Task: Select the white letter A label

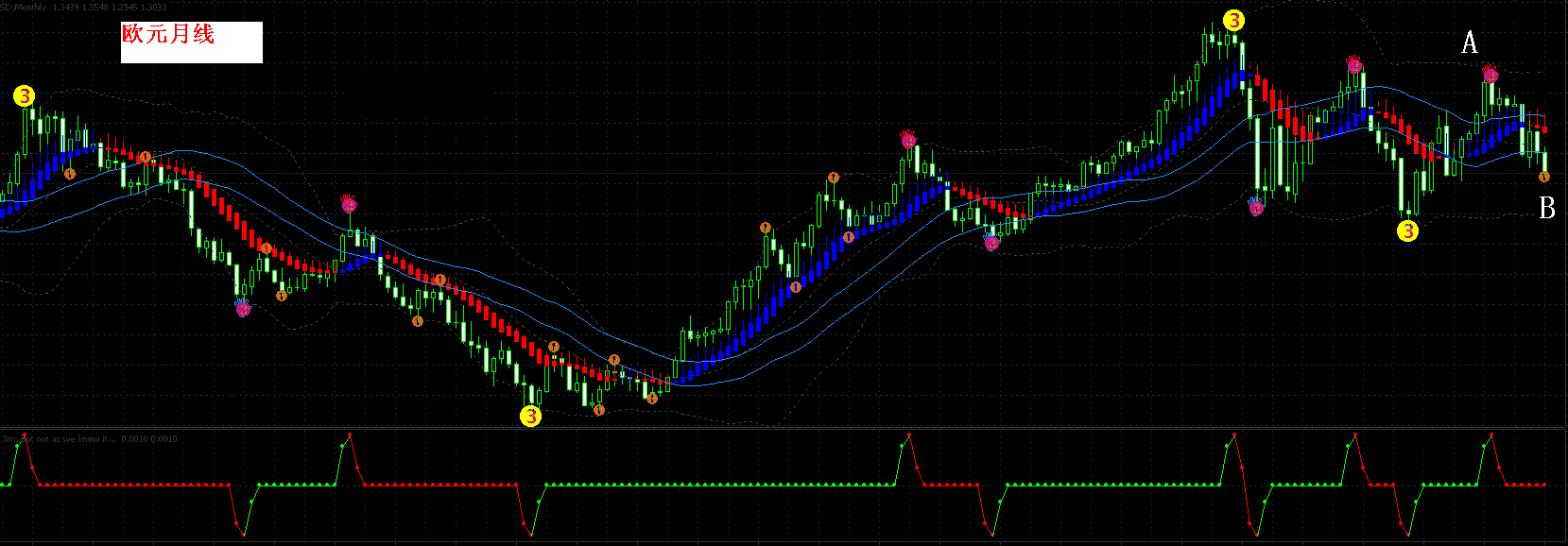Action: [x=1470, y=43]
